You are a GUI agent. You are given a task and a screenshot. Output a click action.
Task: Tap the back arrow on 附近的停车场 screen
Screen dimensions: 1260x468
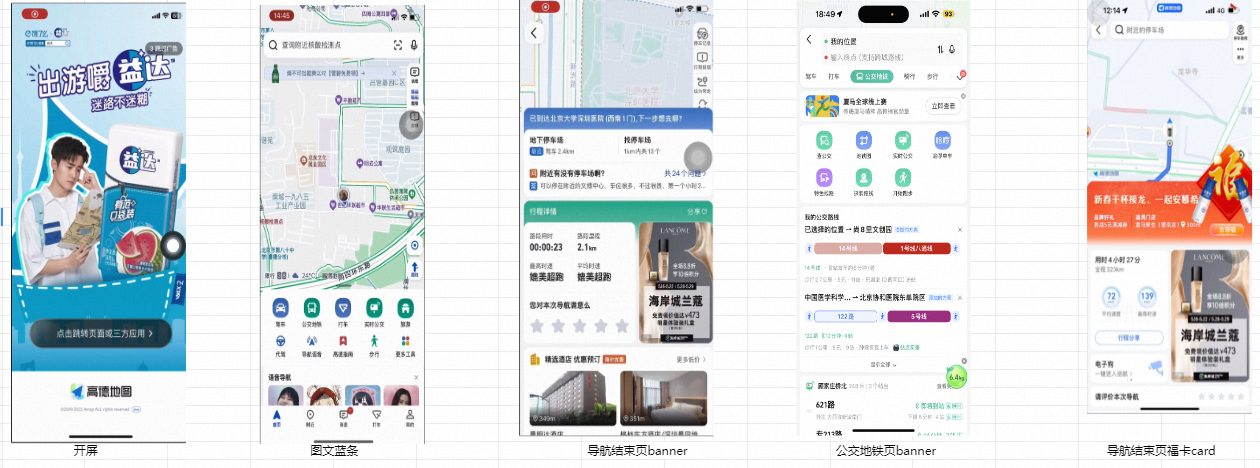pyautogui.click(x=1097, y=31)
